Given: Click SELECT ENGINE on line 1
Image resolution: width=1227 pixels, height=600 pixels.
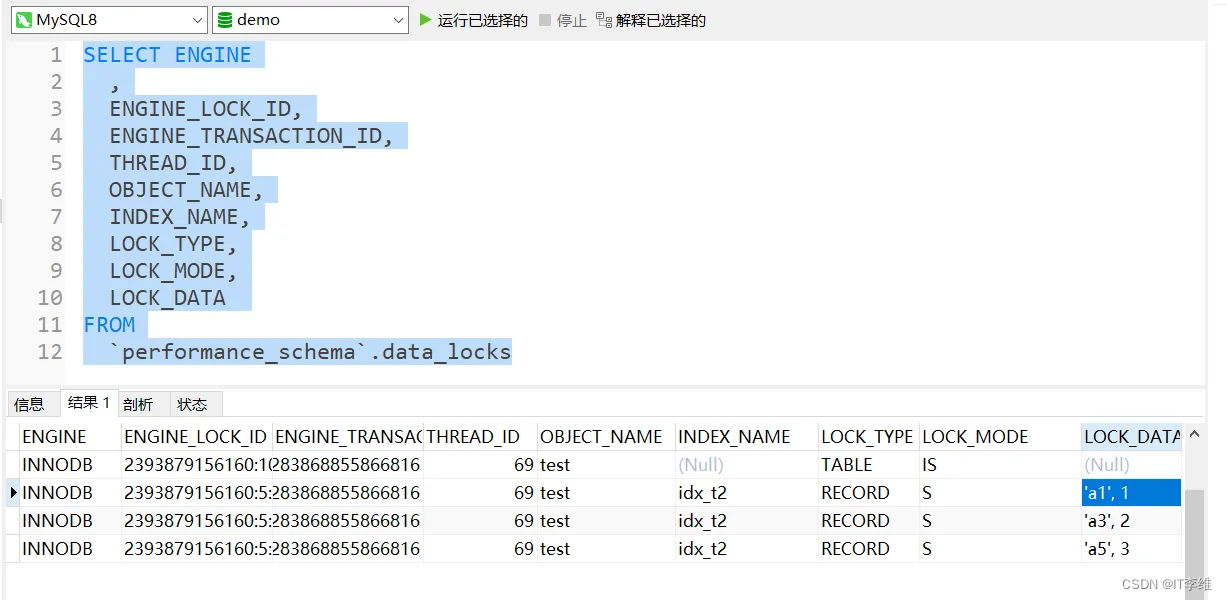Looking at the screenshot, I should (x=167, y=55).
